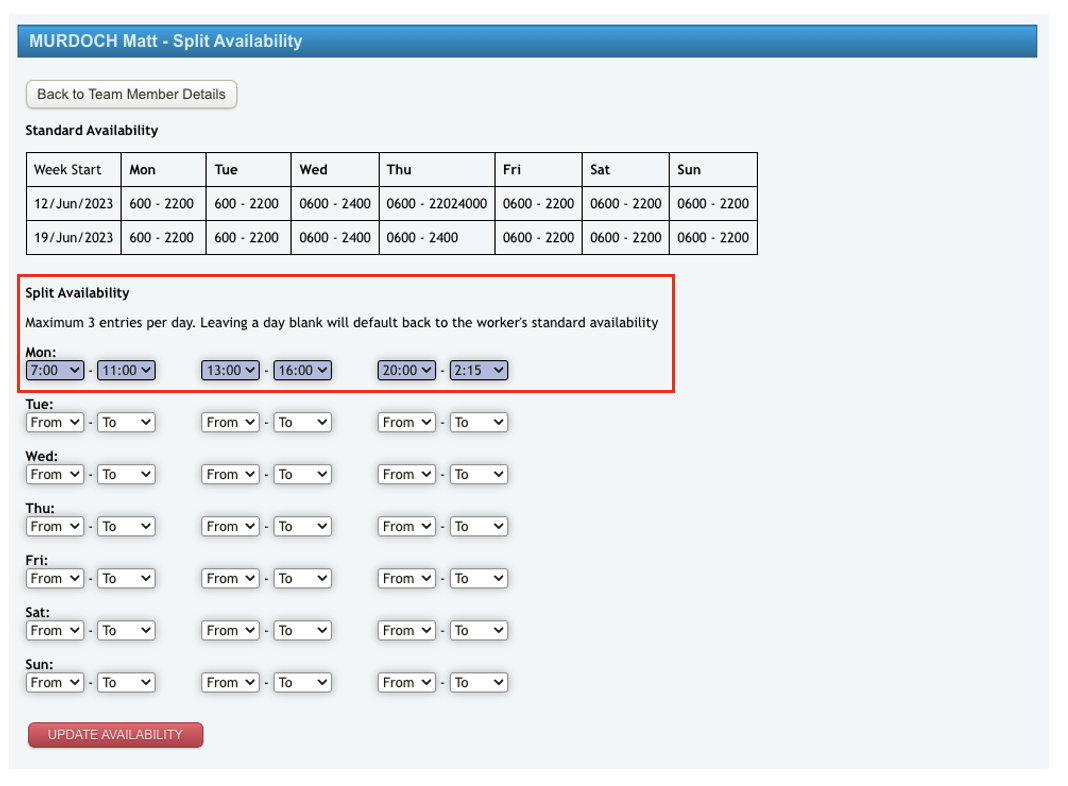Click the Week Start column header
The image size is (1068, 786).
point(74,170)
